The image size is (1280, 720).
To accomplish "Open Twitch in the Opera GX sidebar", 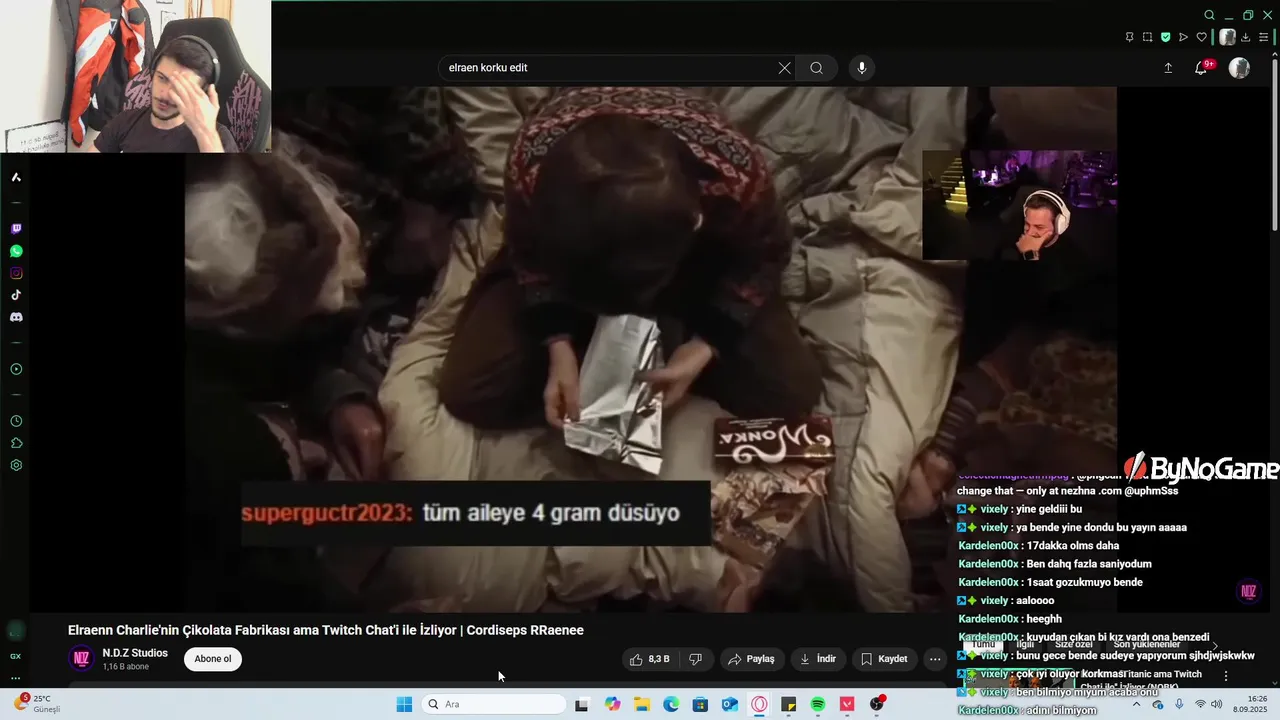I will (16, 229).
